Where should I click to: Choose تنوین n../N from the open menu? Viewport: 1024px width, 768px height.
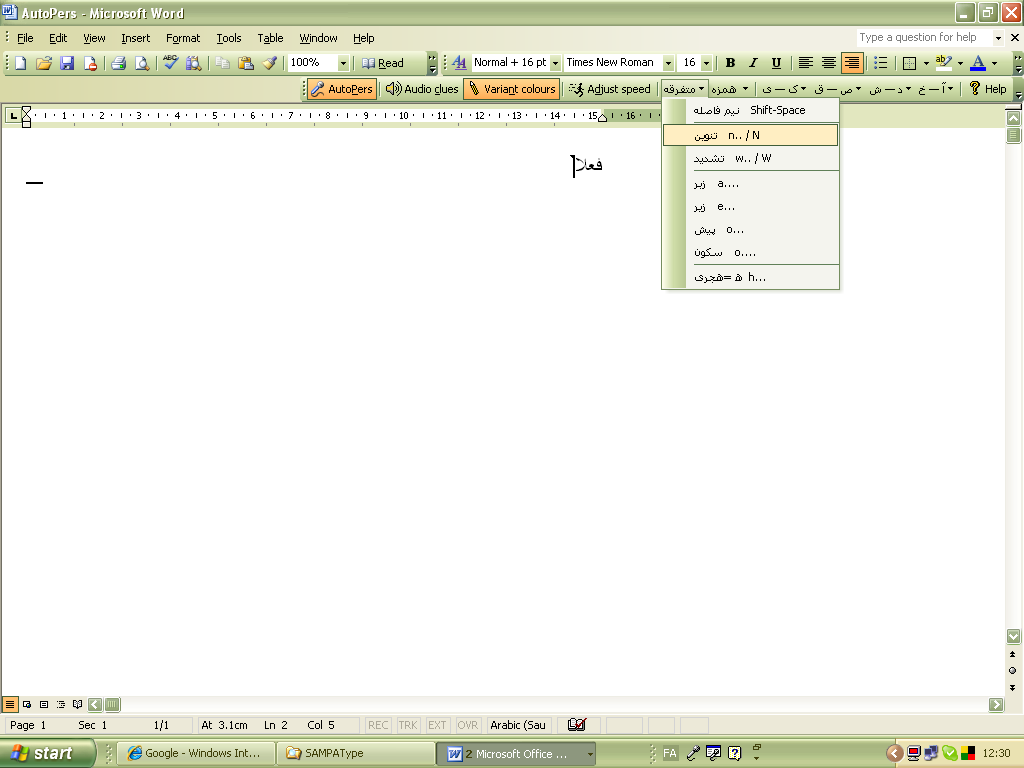tap(750, 134)
